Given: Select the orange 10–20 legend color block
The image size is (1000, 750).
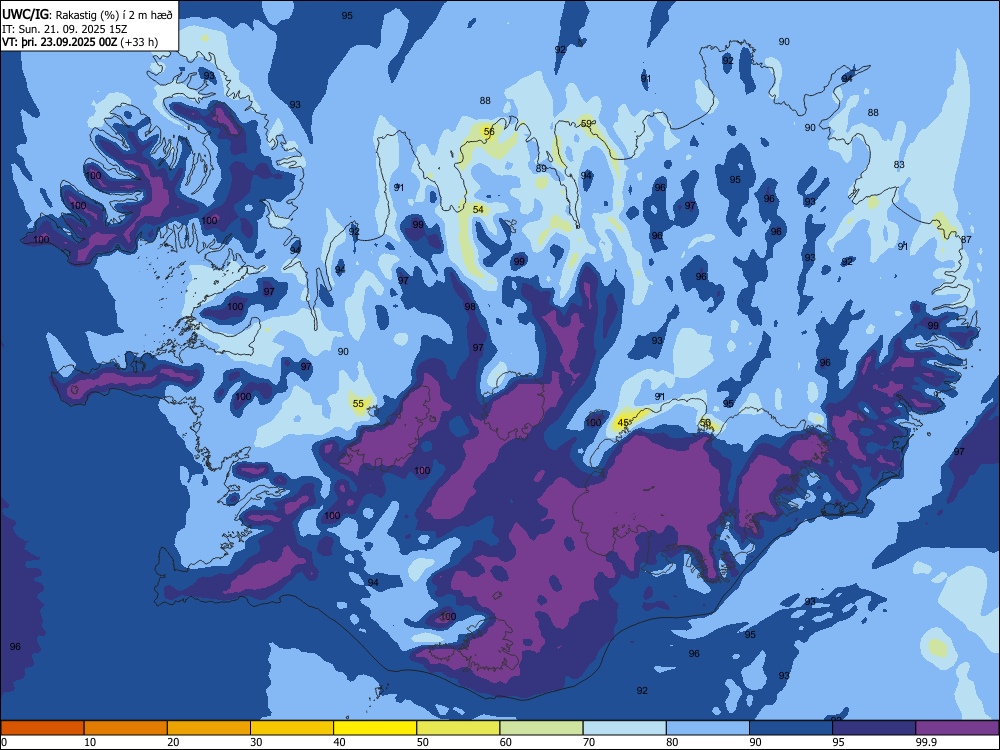Looking at the screenshot, I should pos(126,728).
